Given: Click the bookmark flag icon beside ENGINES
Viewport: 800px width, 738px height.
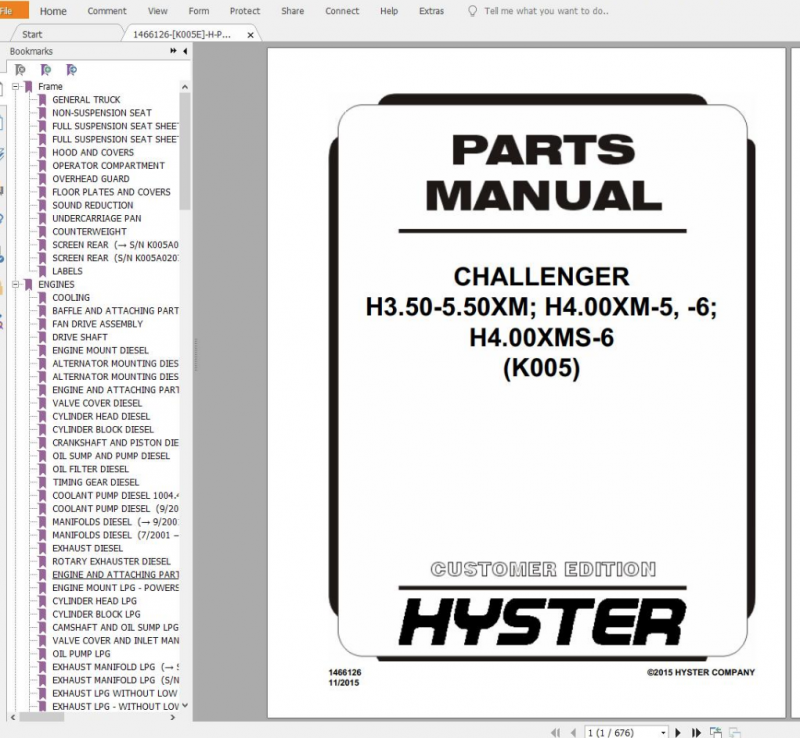Looking at the screenshot, I should coord(29,284).
